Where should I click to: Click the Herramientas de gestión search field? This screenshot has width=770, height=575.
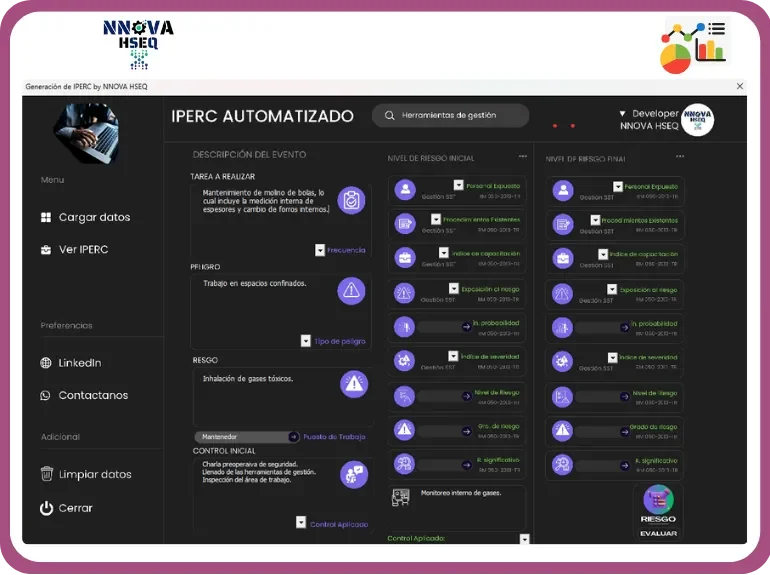point(450,116)
